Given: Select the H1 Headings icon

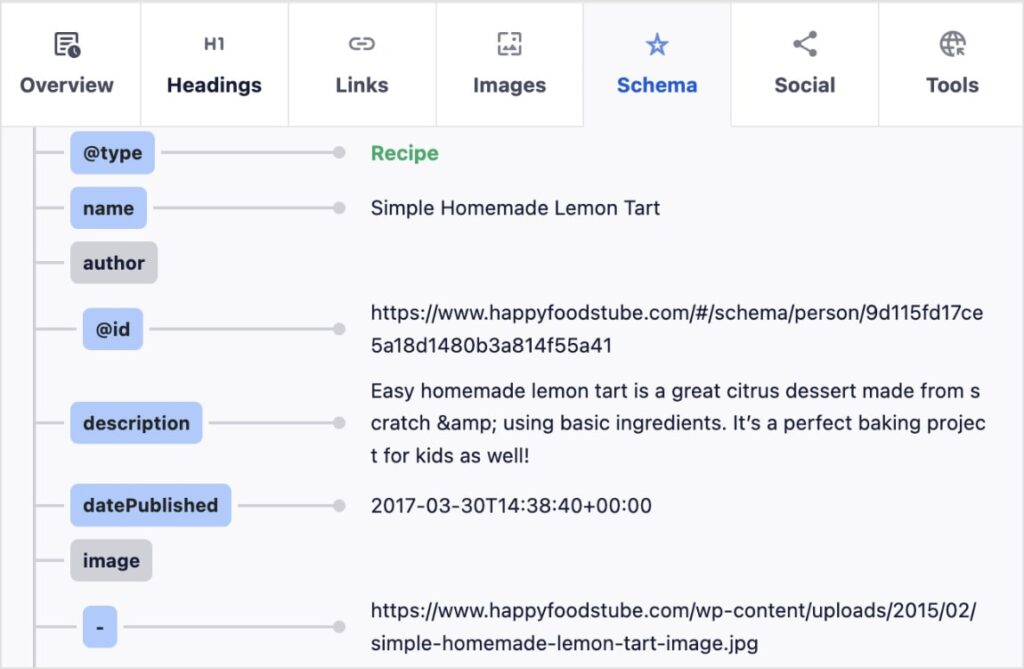Looking at the screenshot, I should pyautogui.click(x=213, y=43).
